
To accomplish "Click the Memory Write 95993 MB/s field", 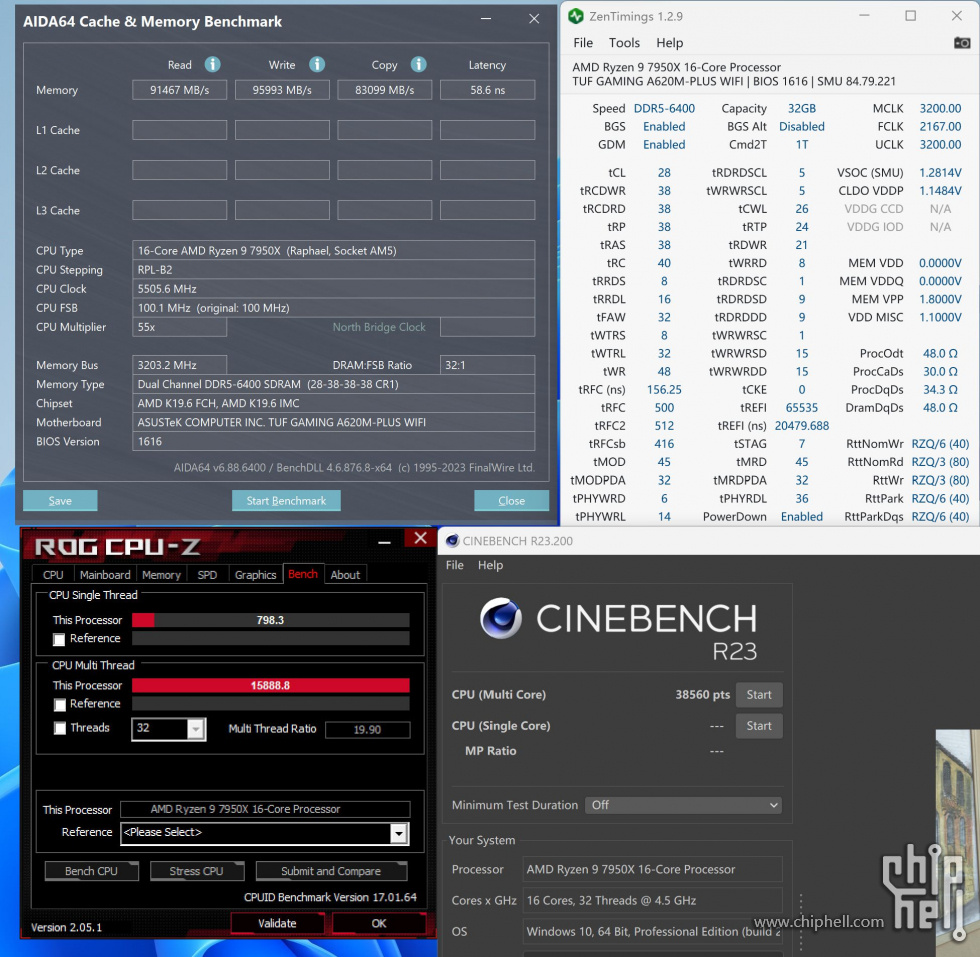I will coord(282,90).
